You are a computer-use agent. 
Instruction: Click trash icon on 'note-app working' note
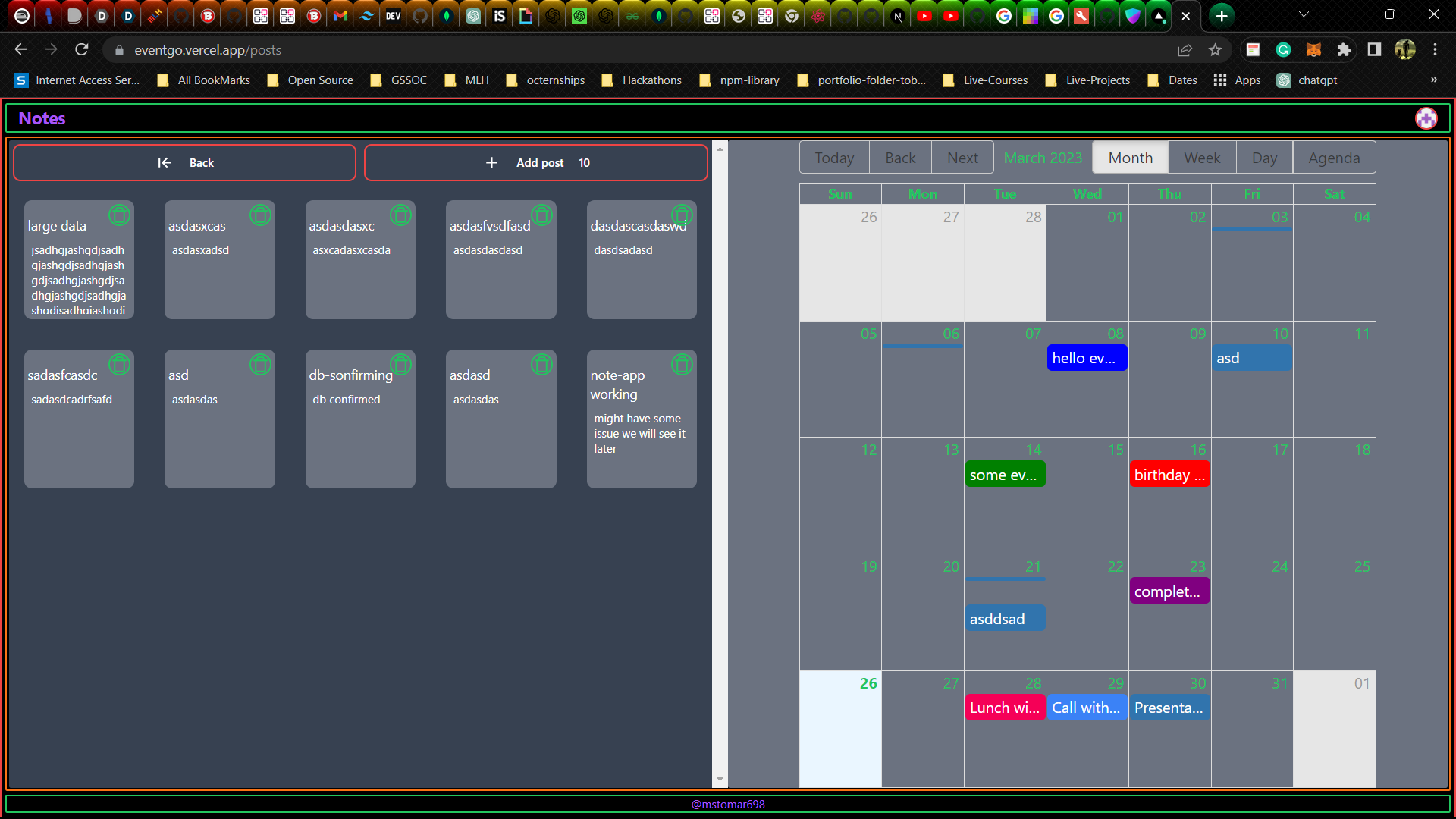(682, 365)
